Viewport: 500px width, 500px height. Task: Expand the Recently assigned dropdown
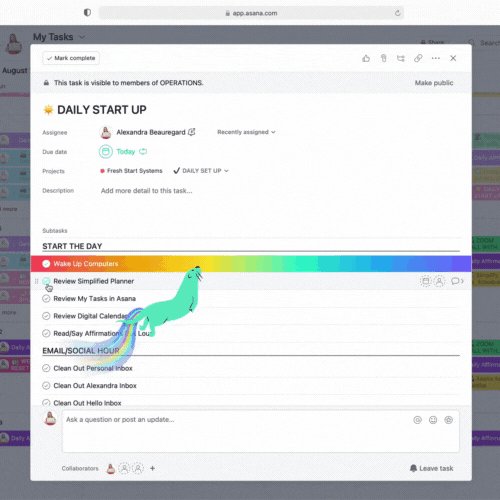click(246, 132)
